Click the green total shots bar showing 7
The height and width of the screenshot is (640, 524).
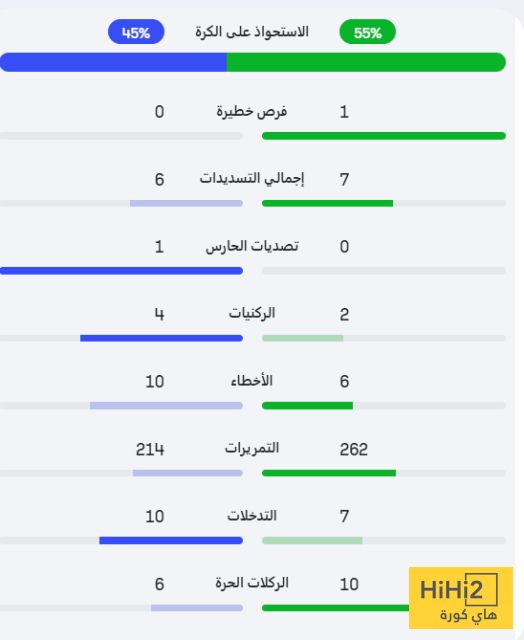click(327, 203)
